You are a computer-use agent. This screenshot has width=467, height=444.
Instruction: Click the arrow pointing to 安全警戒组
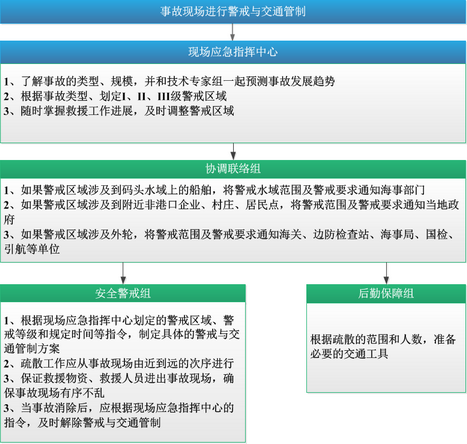point(123,273)
